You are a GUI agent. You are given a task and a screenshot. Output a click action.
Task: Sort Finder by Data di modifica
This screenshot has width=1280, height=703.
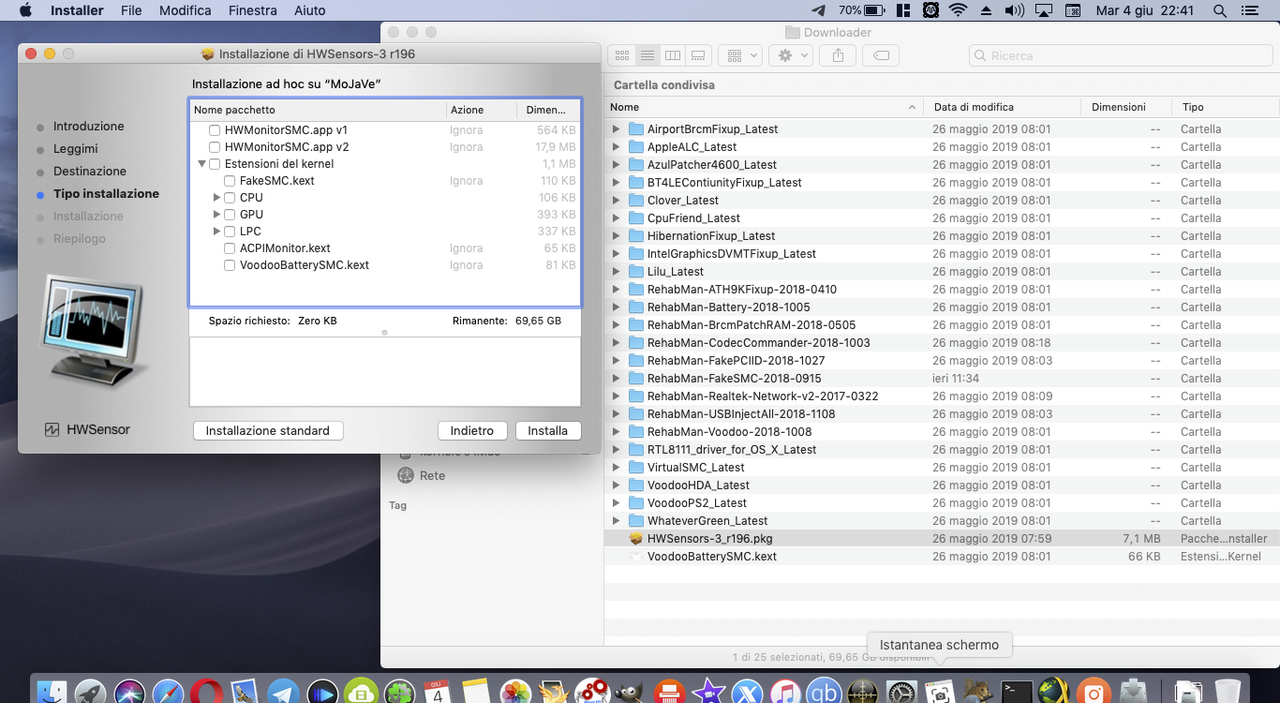[x=1003, y=107]
